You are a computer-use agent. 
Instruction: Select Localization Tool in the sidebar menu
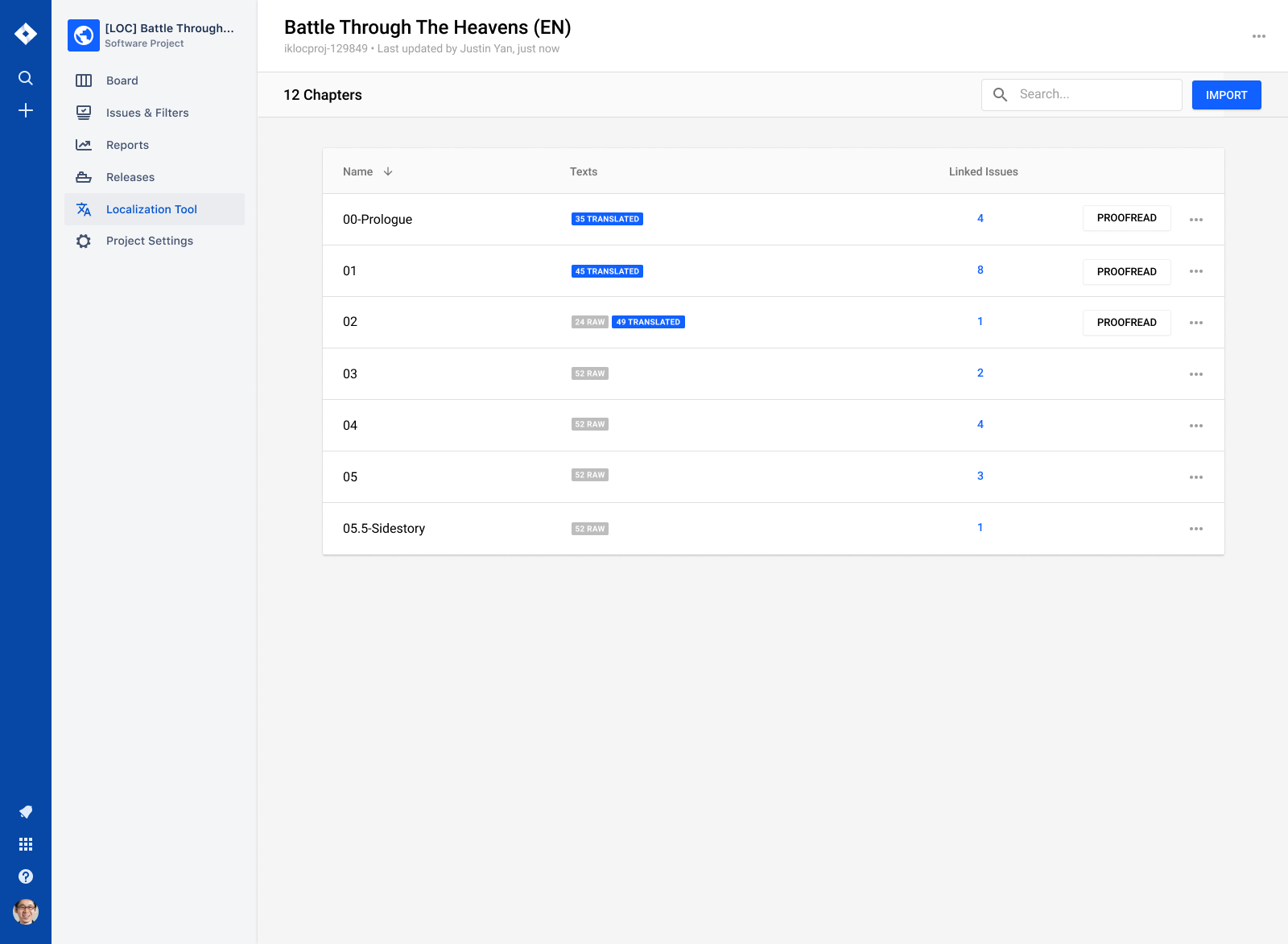coord(151,209)
